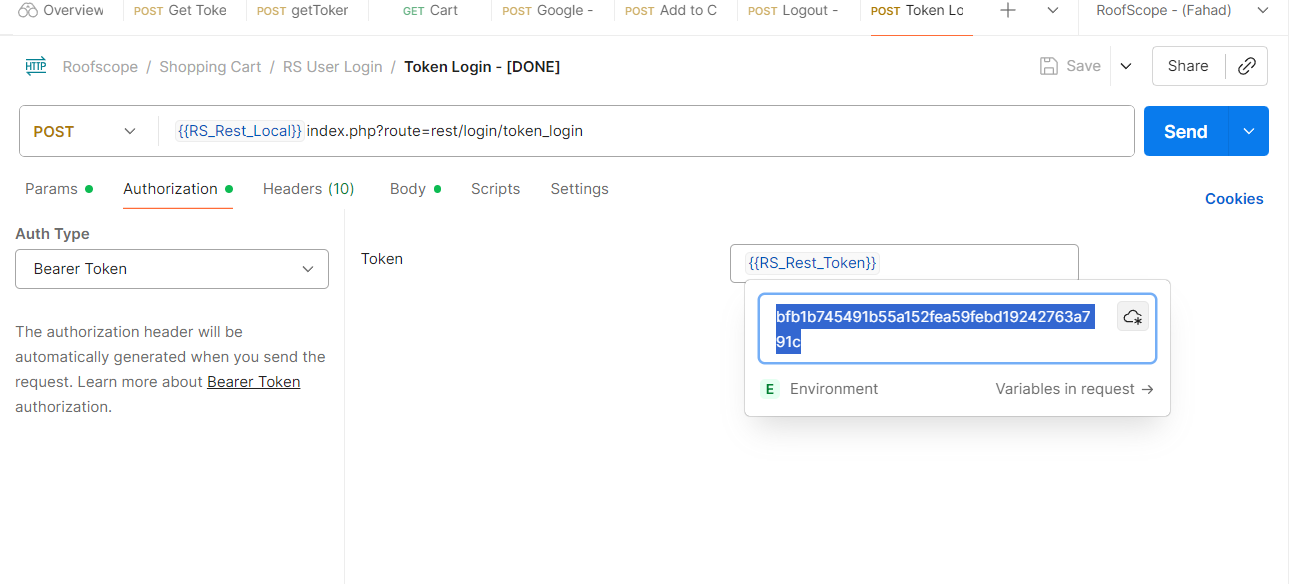Image resolution: width=1290 pixels, height=584 pixels.
Task: Open the Bearer Token auth type dropdown
Action: coord(172,269)
